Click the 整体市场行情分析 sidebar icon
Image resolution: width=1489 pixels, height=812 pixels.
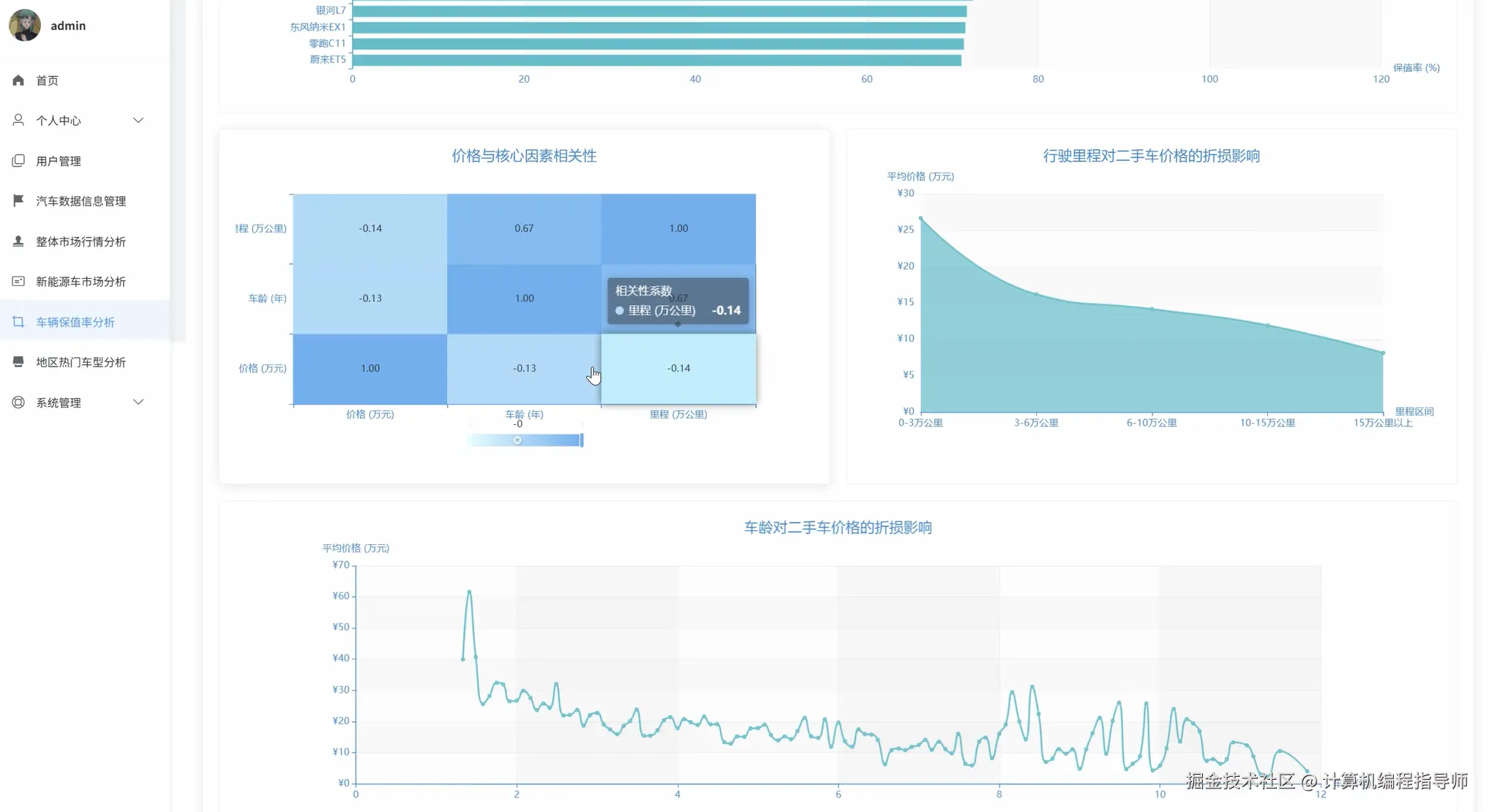point(18,241)
